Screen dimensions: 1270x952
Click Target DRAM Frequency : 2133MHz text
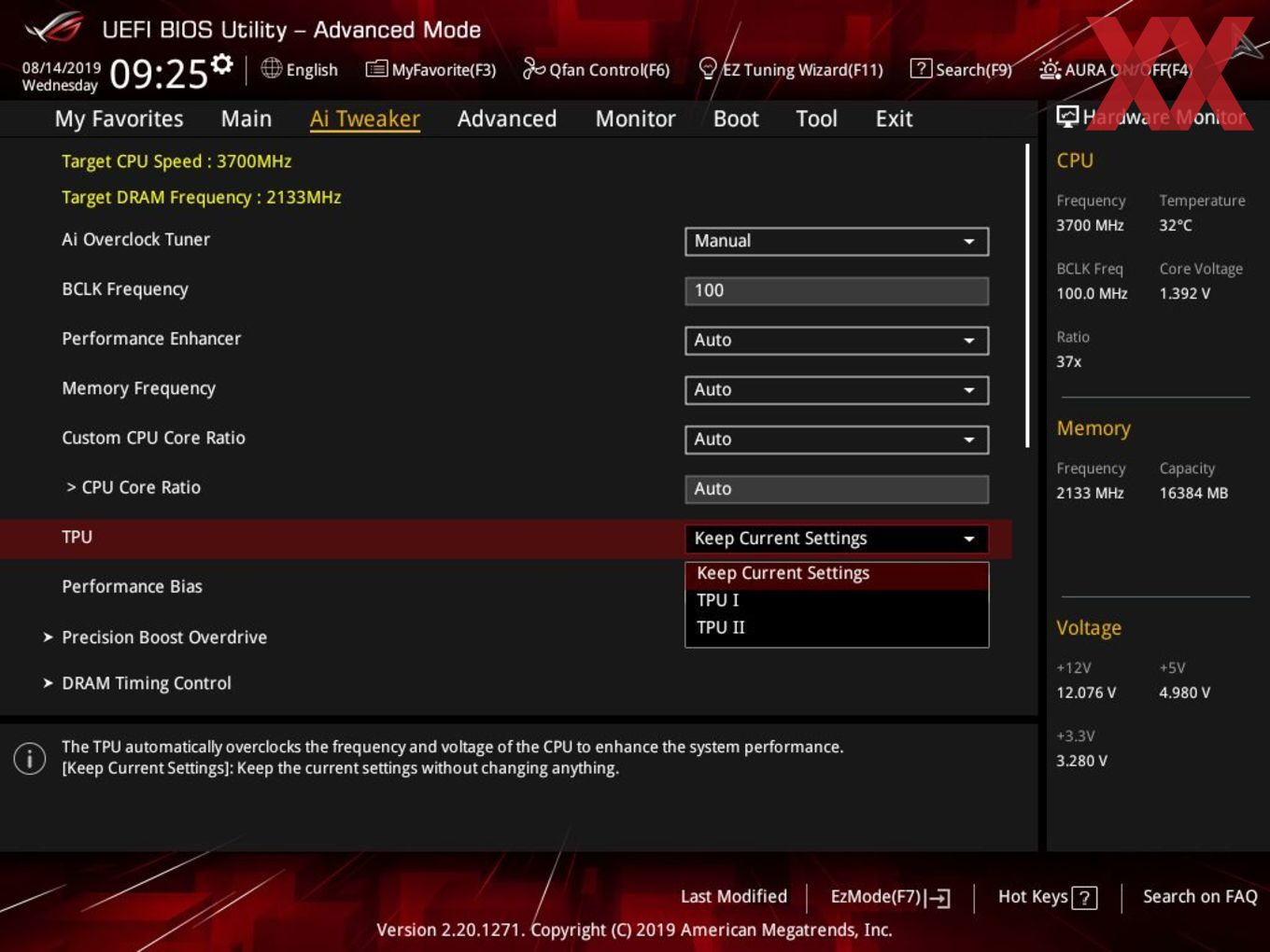click(202, 198)
